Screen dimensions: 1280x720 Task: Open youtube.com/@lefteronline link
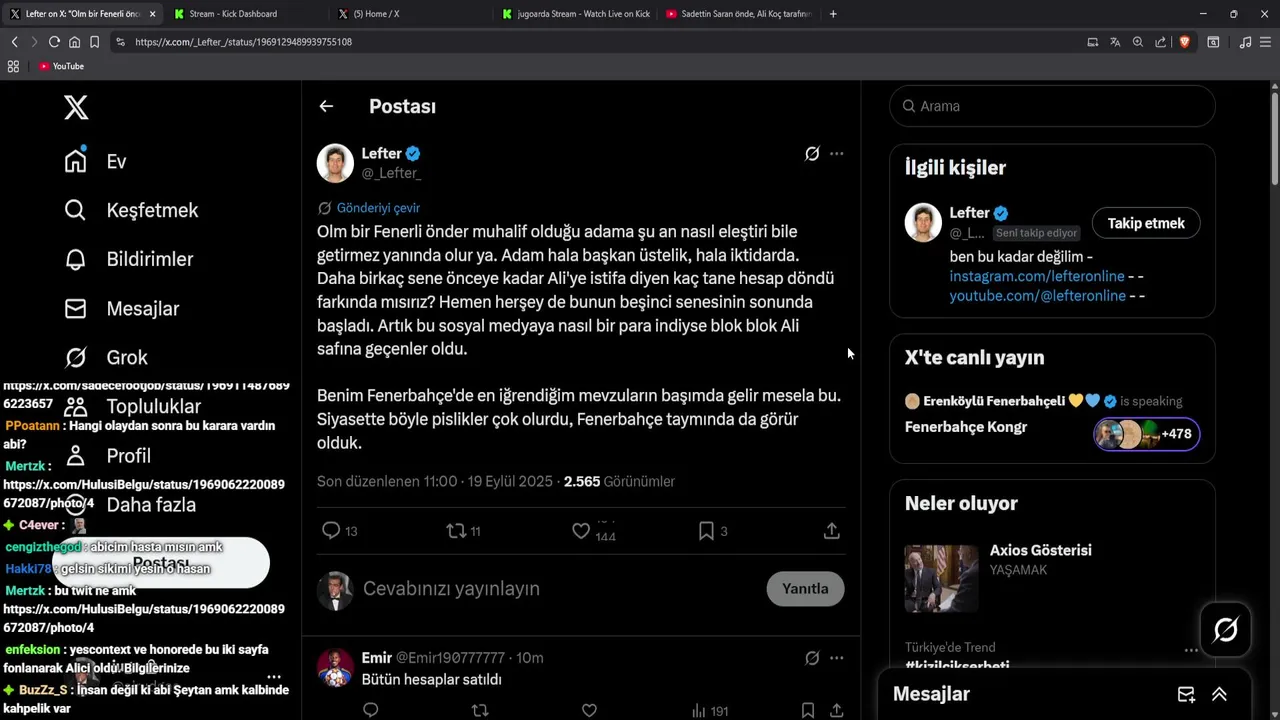tap(1037, 296)
